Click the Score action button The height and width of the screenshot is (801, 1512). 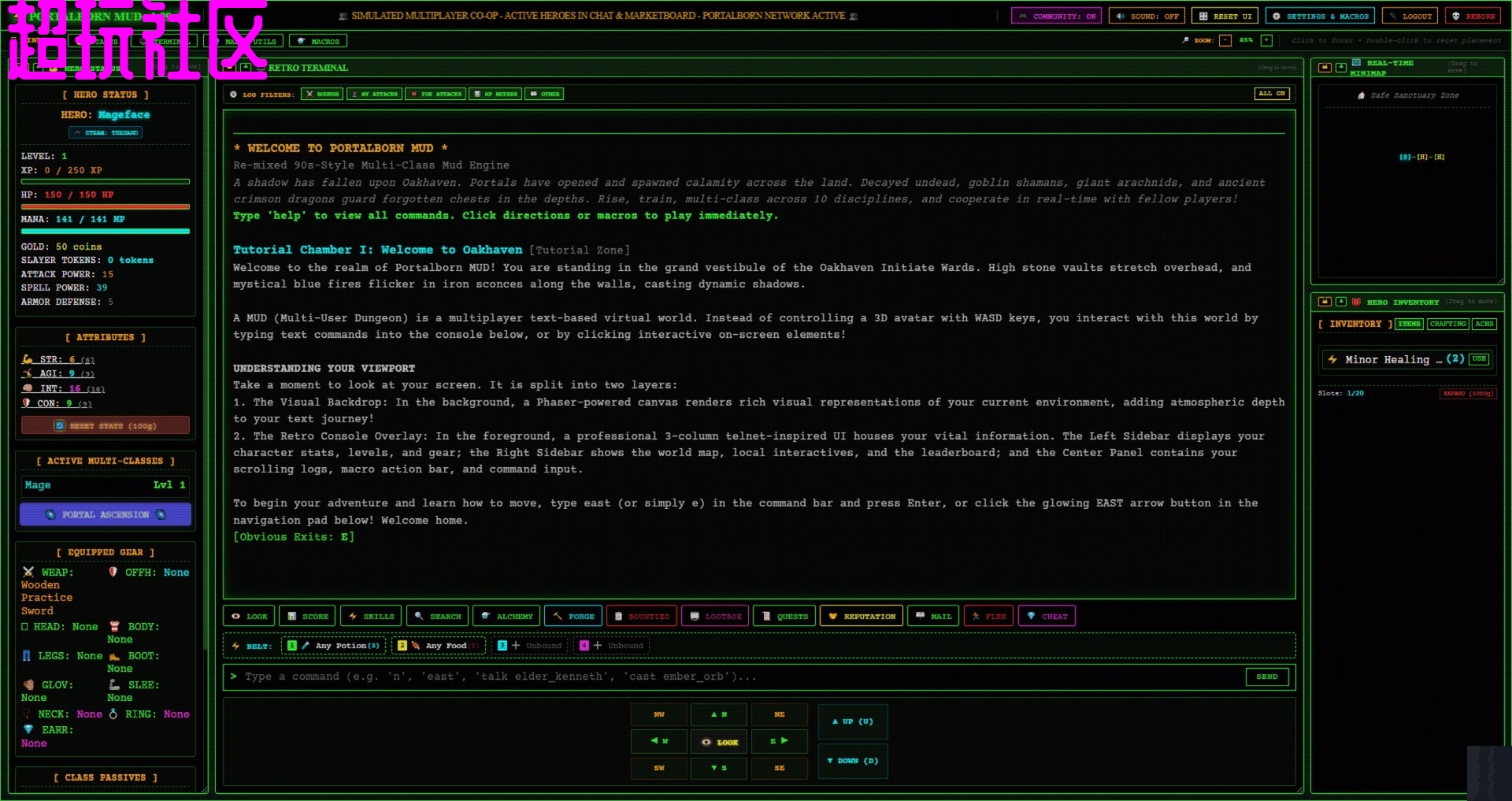308,616
